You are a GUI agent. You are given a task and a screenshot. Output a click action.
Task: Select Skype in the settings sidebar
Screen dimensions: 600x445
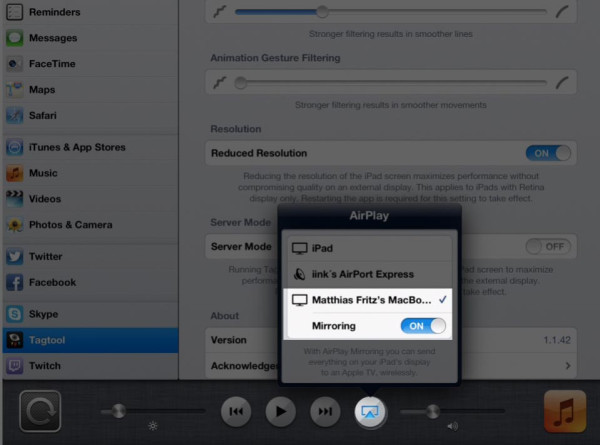(x=43, y=313)
